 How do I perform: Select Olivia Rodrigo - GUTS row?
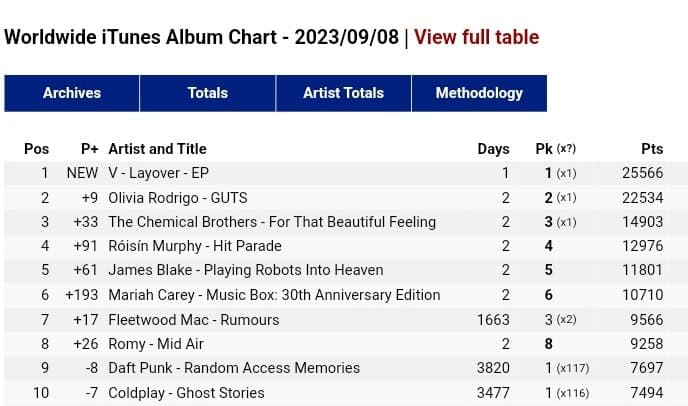click(x=177, y=198)
